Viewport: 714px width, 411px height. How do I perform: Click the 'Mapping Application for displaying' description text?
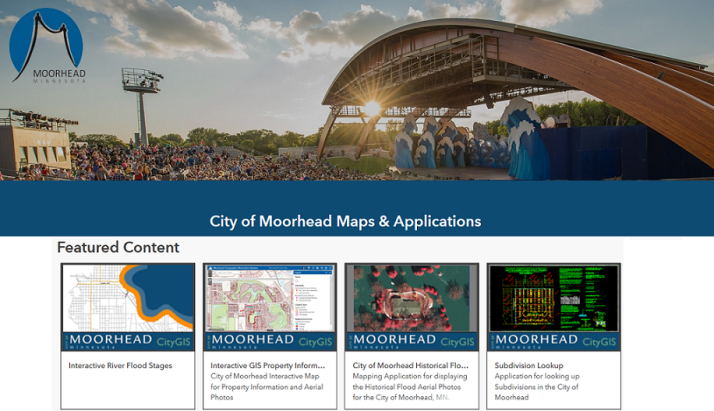[410, 387]
